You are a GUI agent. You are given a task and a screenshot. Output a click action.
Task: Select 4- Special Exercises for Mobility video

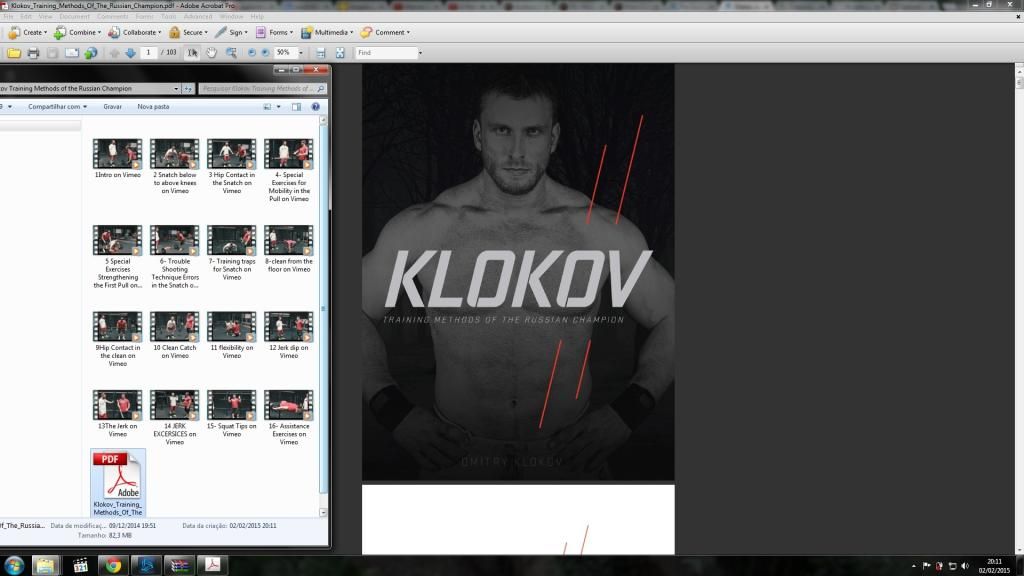(289, 170)
